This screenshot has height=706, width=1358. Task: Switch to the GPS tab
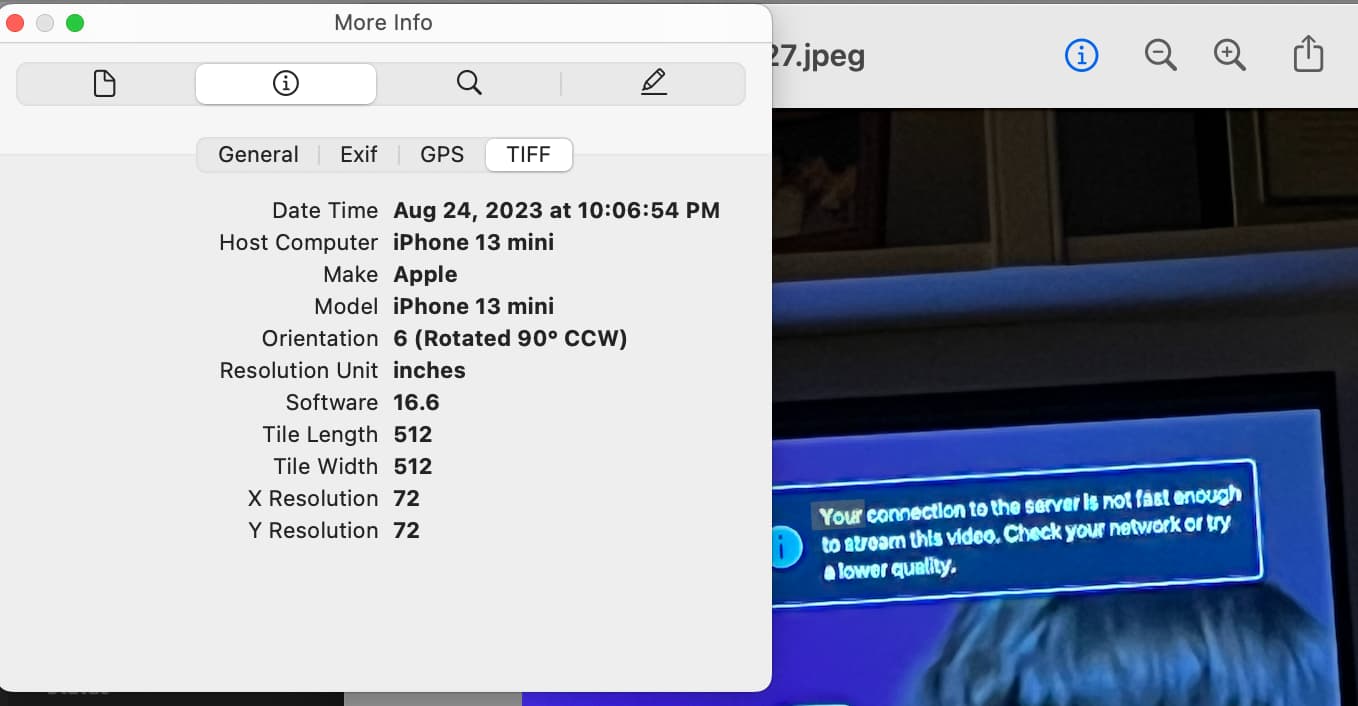click(x=442, y=154)
